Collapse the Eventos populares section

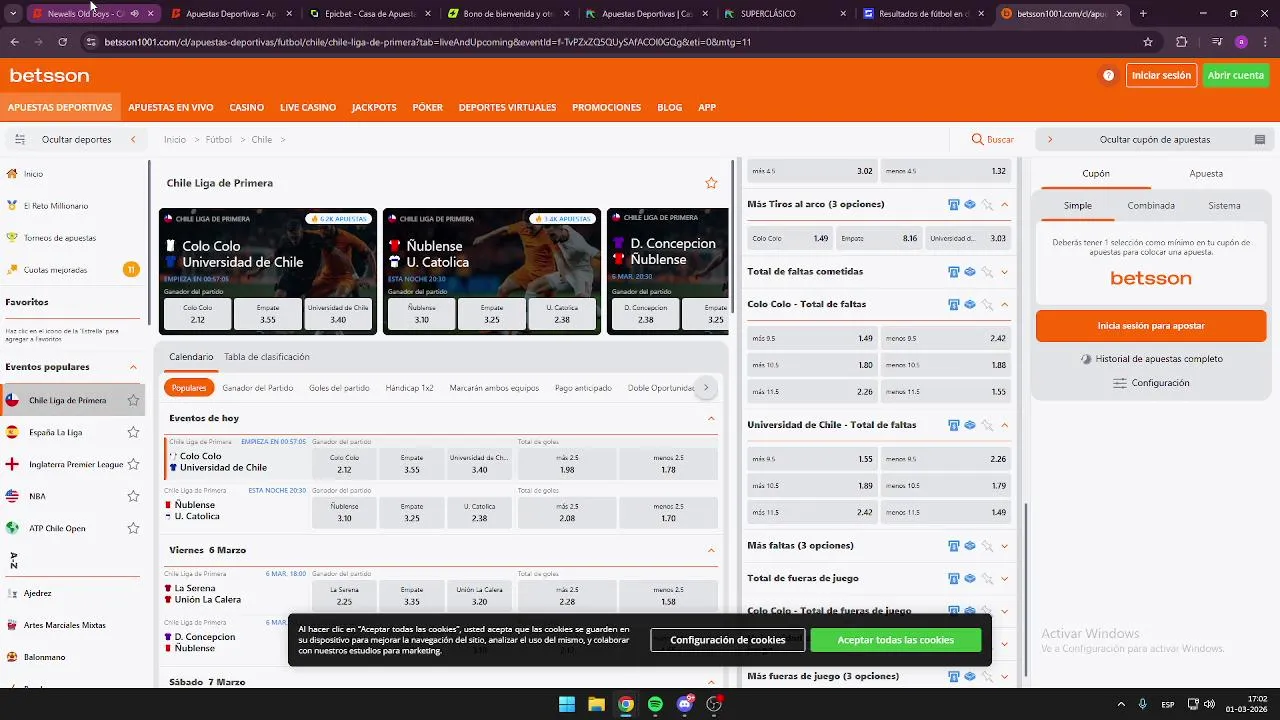(133, 367)
